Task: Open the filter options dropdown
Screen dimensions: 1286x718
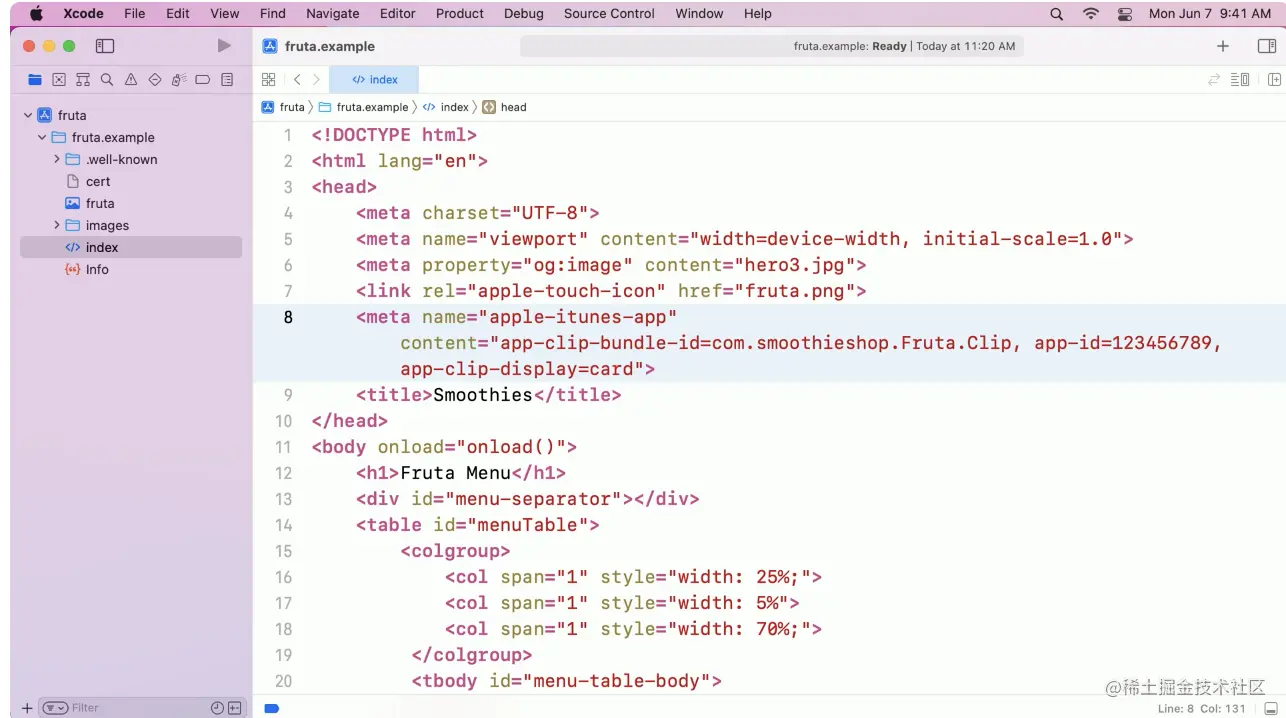Action: [55, 708]
